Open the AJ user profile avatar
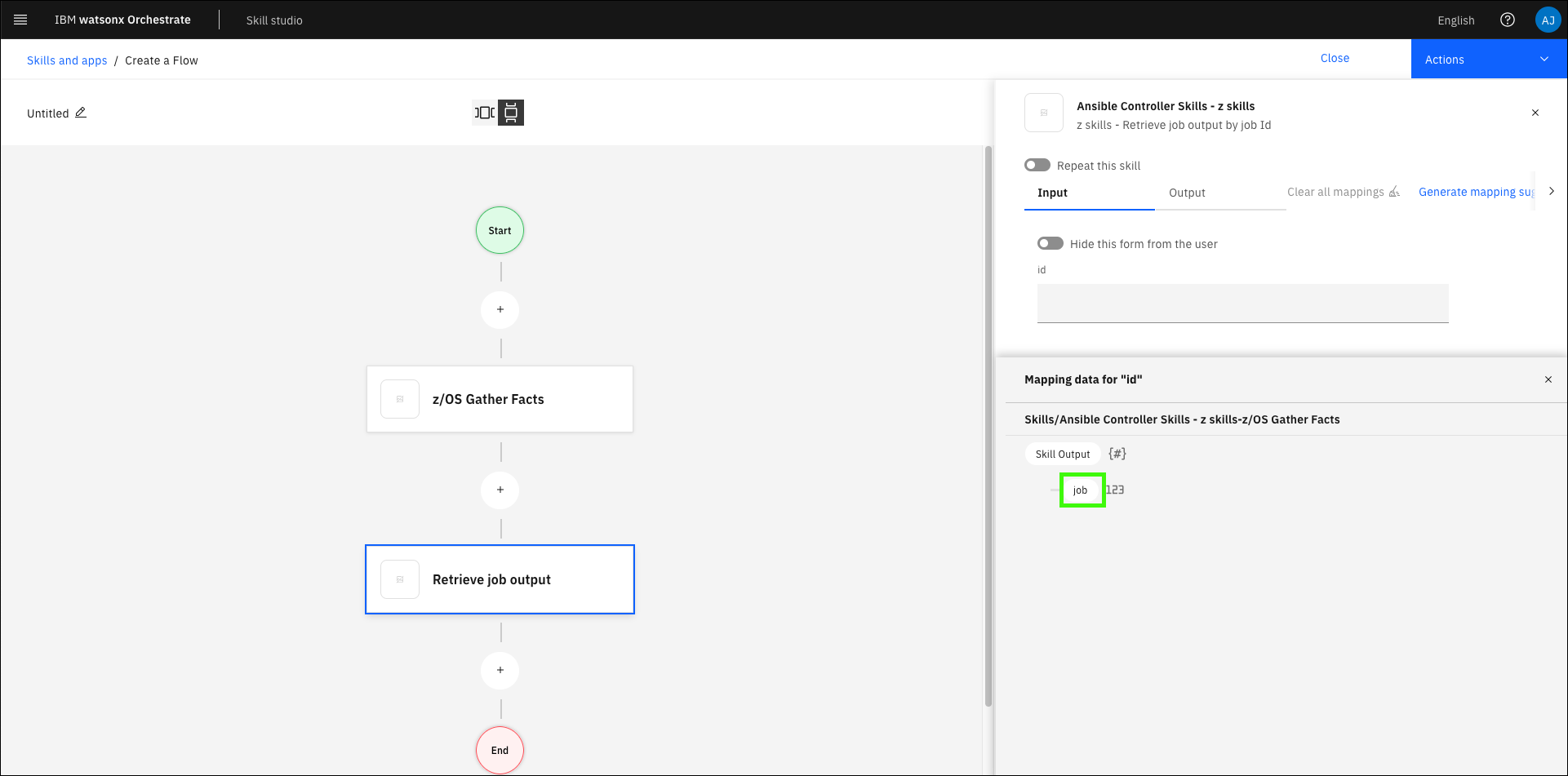Viewport: 1568px width, 776px height. point(1547,20)
